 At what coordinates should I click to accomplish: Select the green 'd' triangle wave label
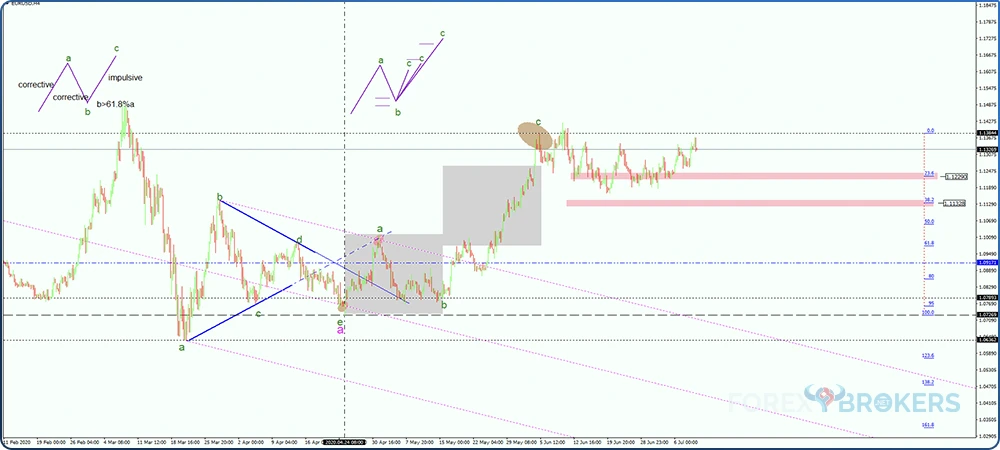(298, 240)
